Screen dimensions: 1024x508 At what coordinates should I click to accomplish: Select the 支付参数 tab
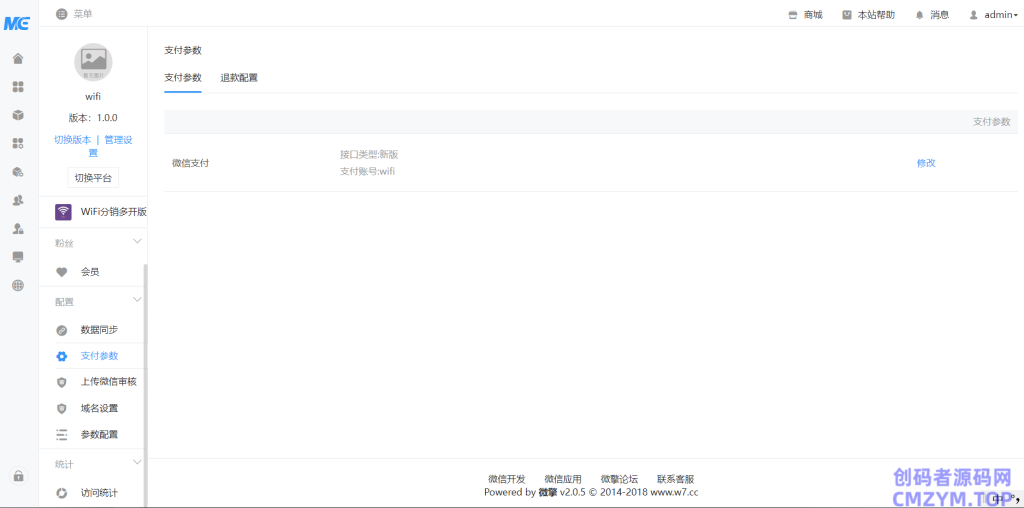(183, 77)
